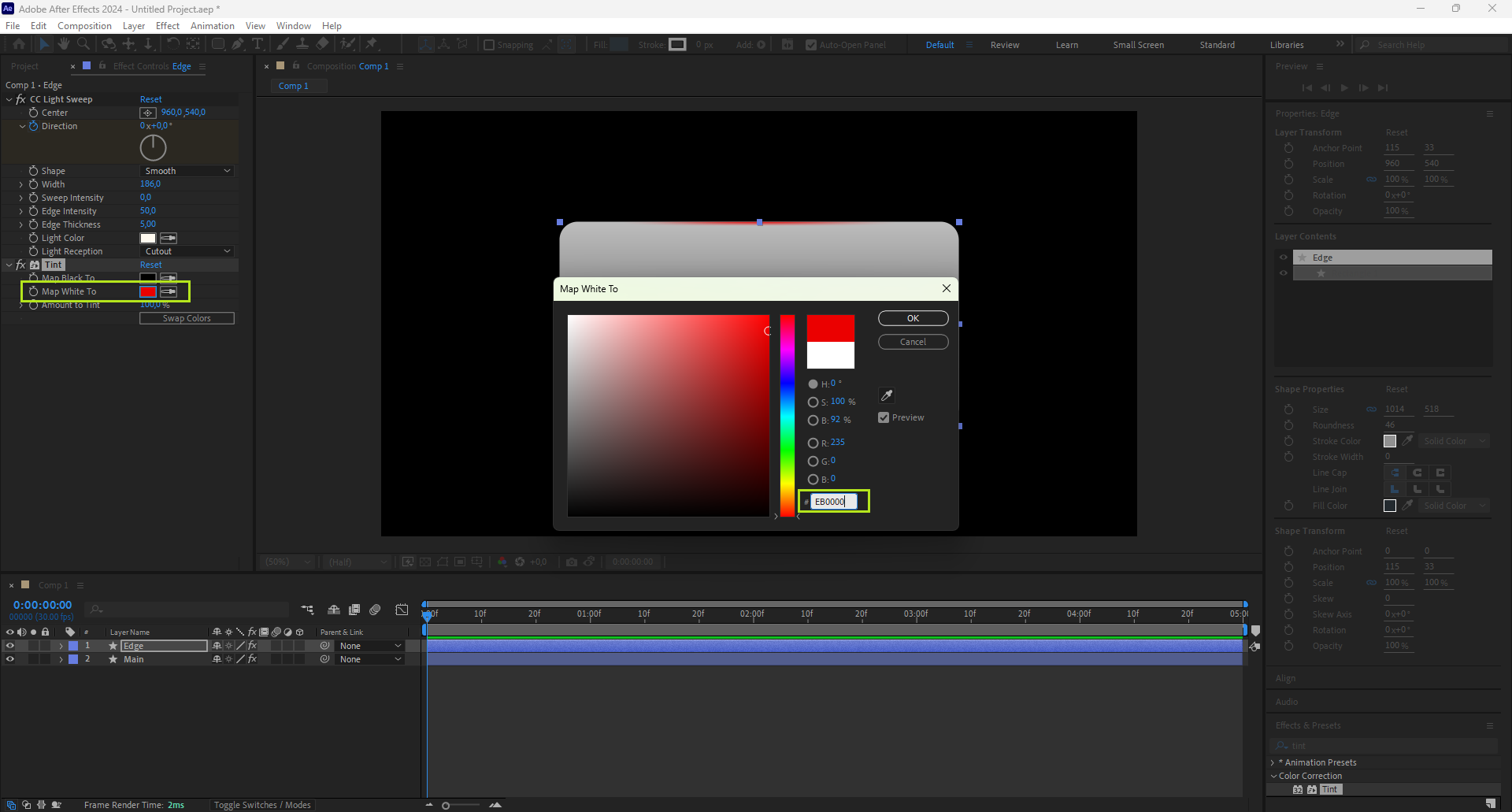Hide the Main layer in the timeline

pos(10,659)
